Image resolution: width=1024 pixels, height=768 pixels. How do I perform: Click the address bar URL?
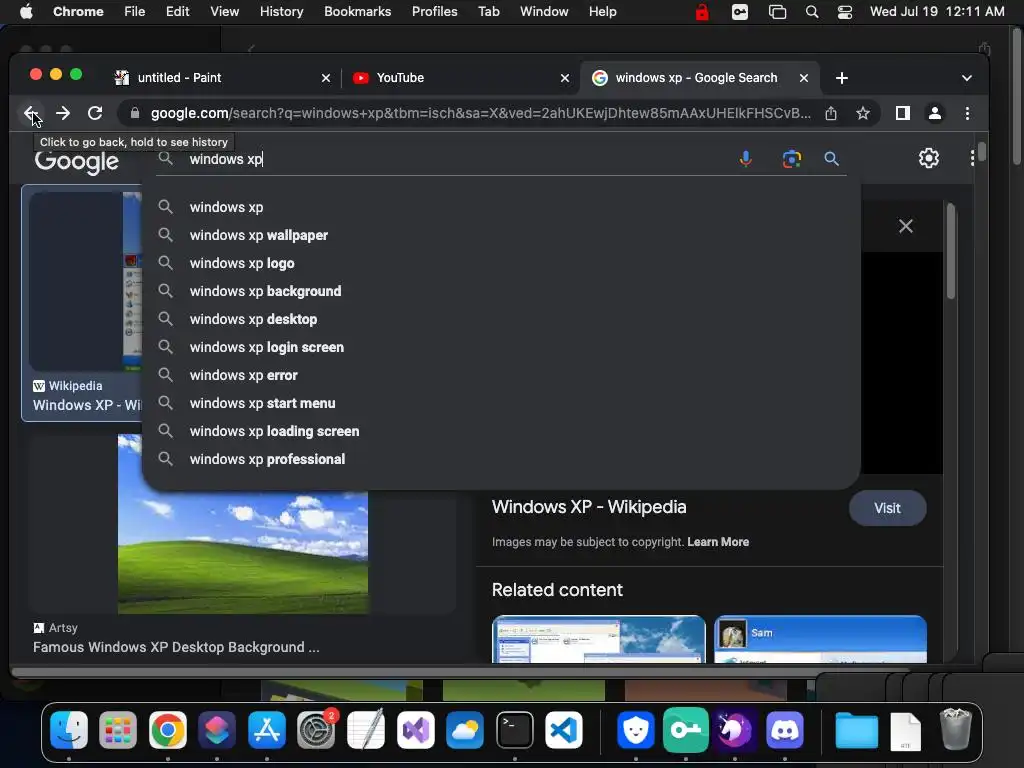(480, 113)
